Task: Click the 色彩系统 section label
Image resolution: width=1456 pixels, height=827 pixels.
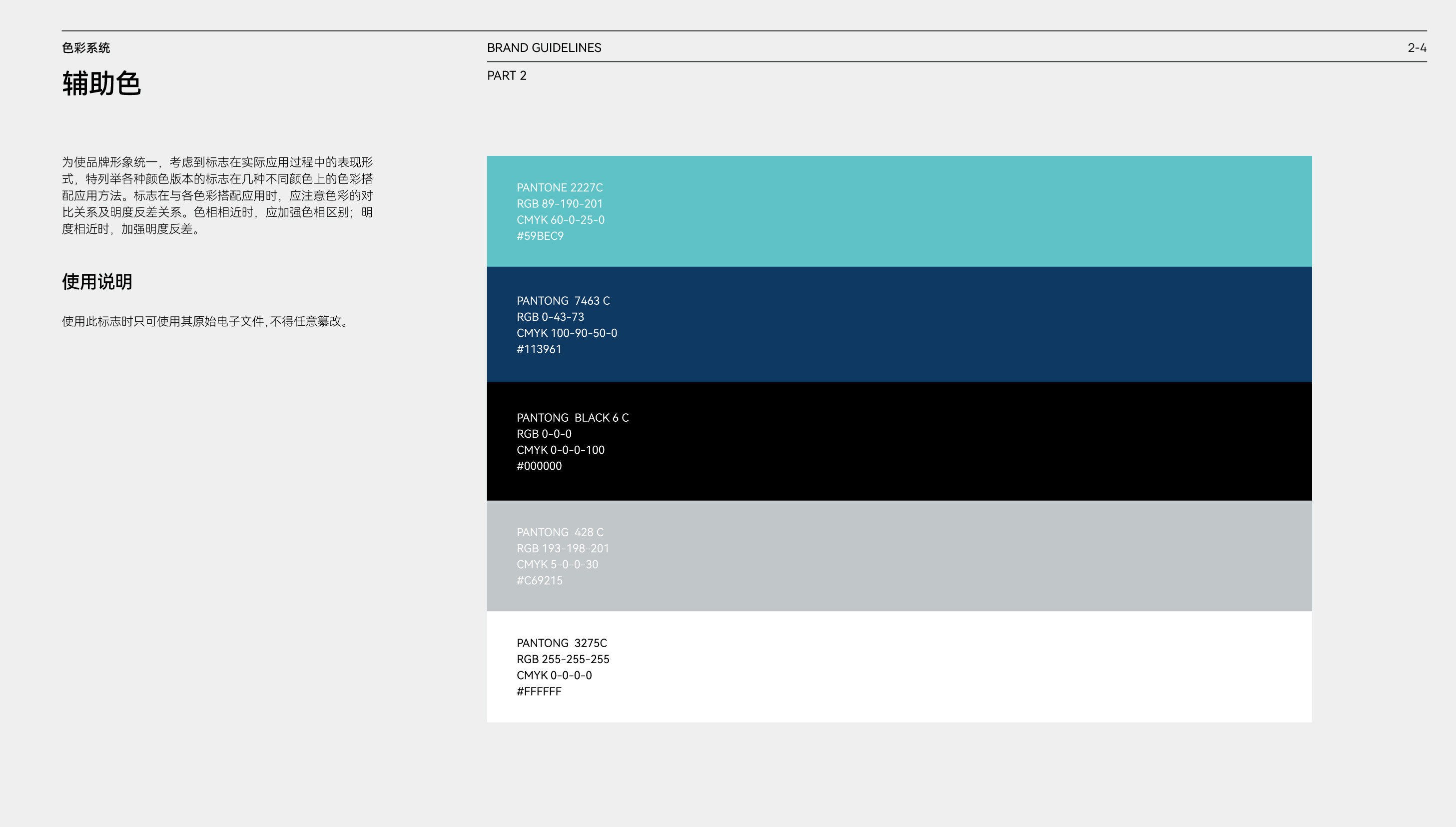Action: coord(86,47)
